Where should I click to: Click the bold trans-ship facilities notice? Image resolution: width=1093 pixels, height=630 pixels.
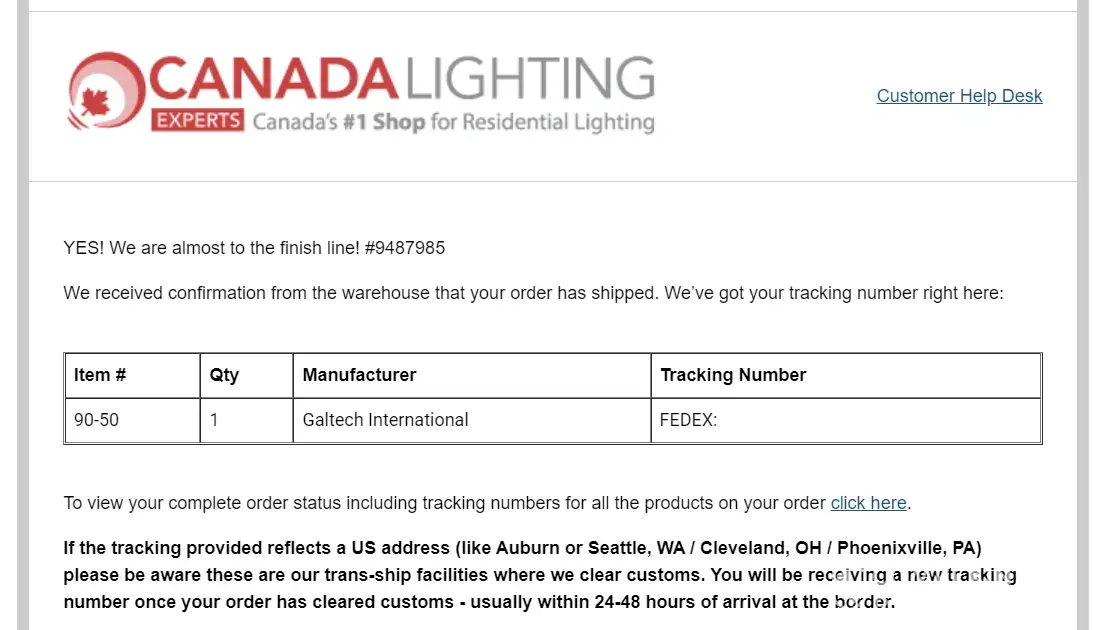point(540,575)
